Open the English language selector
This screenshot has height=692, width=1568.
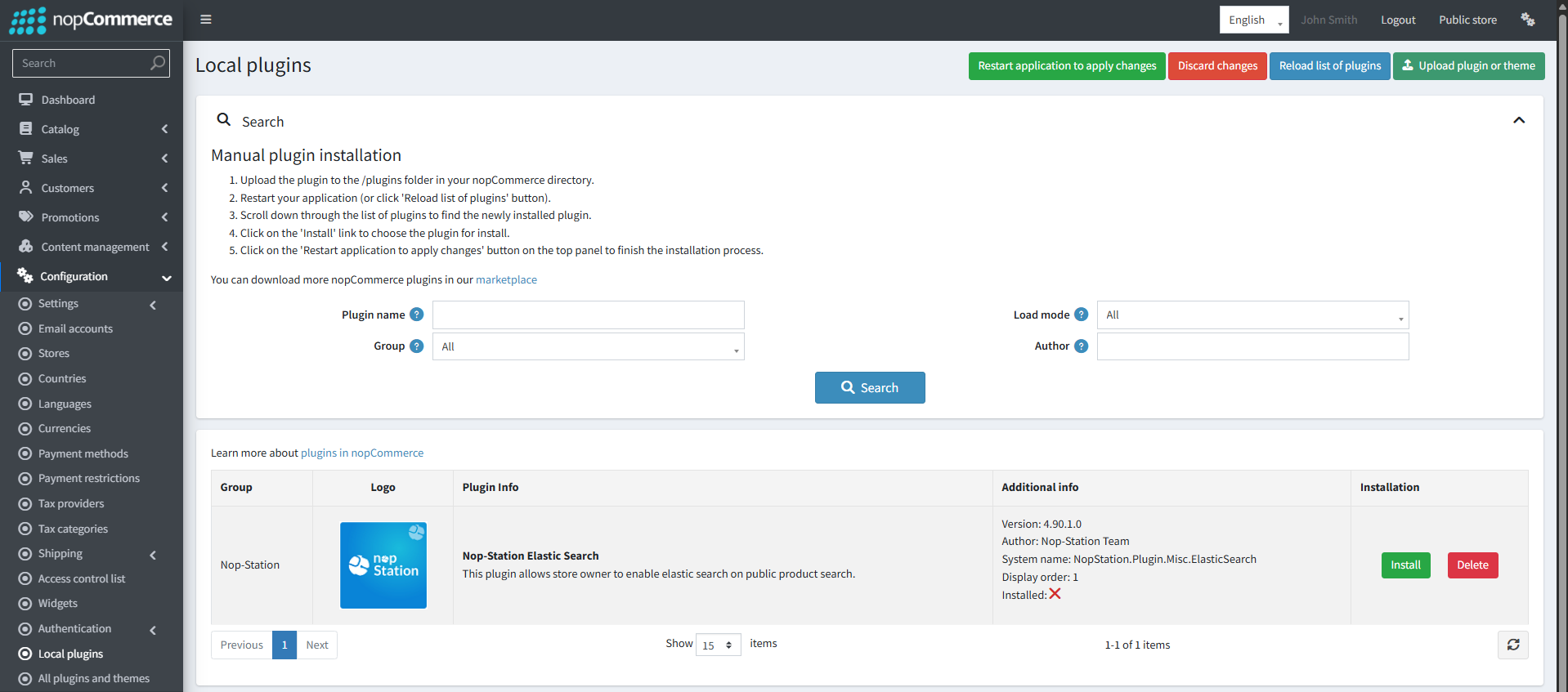tap(1253, 20)
